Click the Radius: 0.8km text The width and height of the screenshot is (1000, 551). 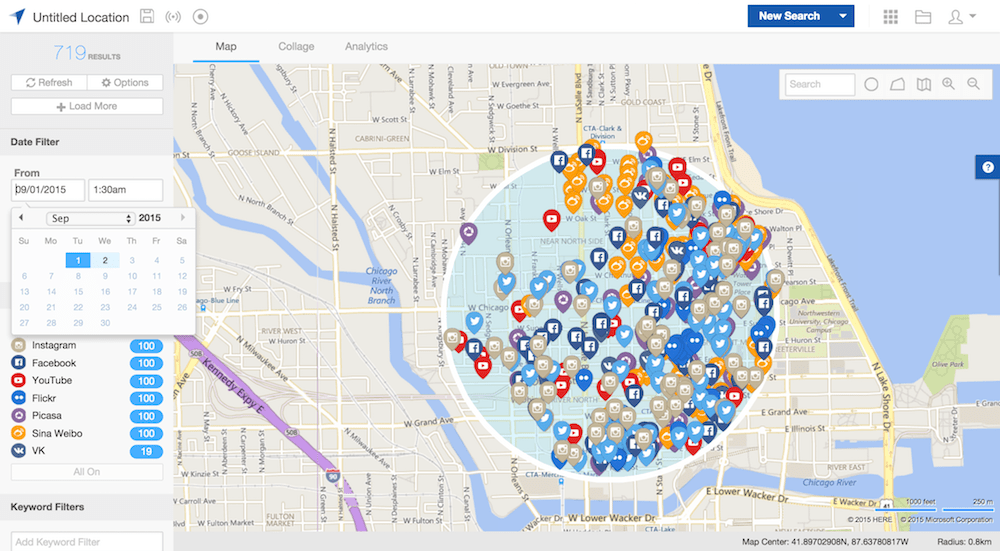click(964, 542)
